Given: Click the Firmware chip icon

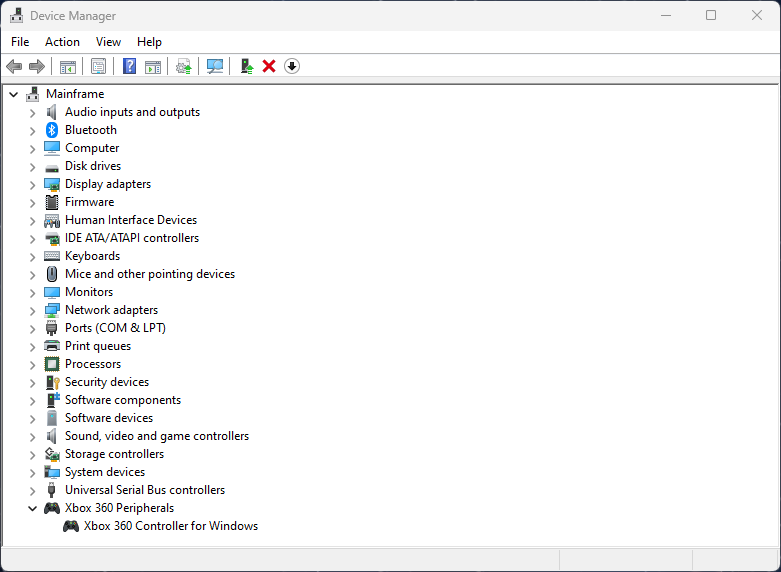Looking at the screenshot, I should coord(52,202).
